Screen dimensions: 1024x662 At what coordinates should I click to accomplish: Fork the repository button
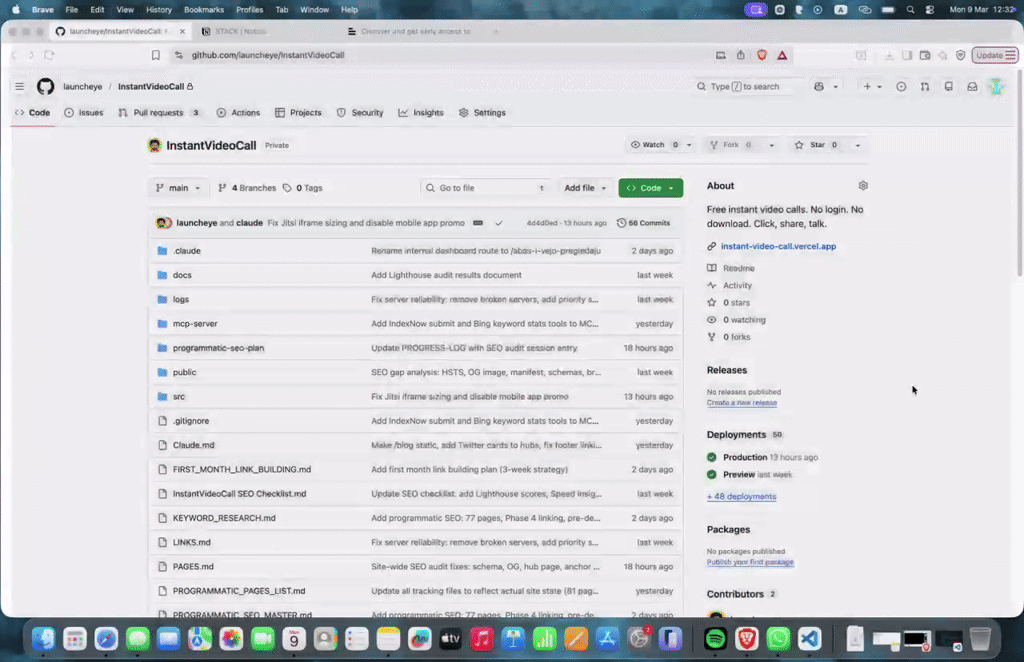[x=731, y=145]
